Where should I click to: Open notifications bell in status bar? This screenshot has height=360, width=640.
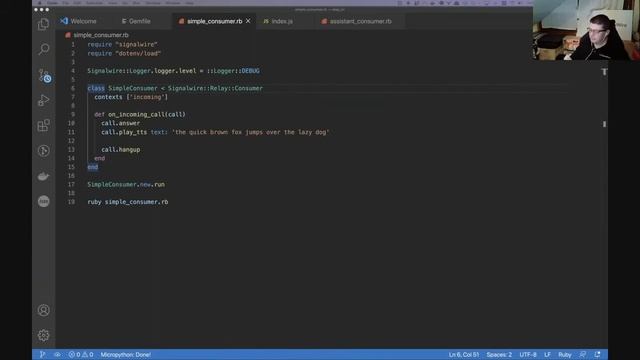[x=597, y=354]
